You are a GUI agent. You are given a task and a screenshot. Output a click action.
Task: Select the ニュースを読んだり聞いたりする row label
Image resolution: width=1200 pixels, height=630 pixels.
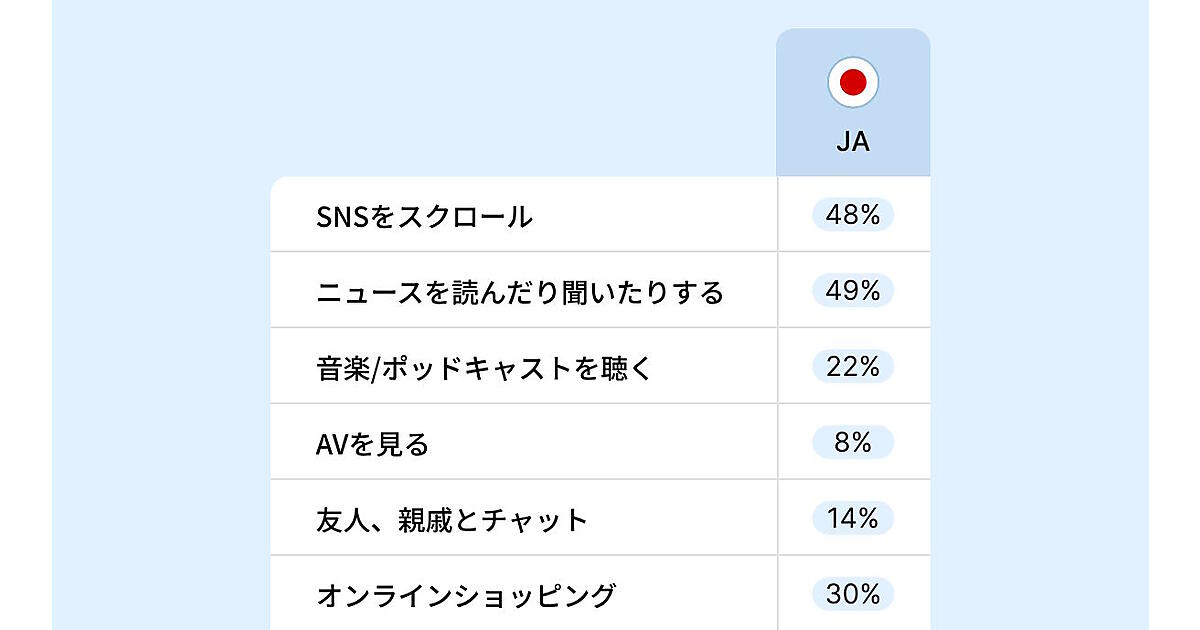(x=519, y=292)
